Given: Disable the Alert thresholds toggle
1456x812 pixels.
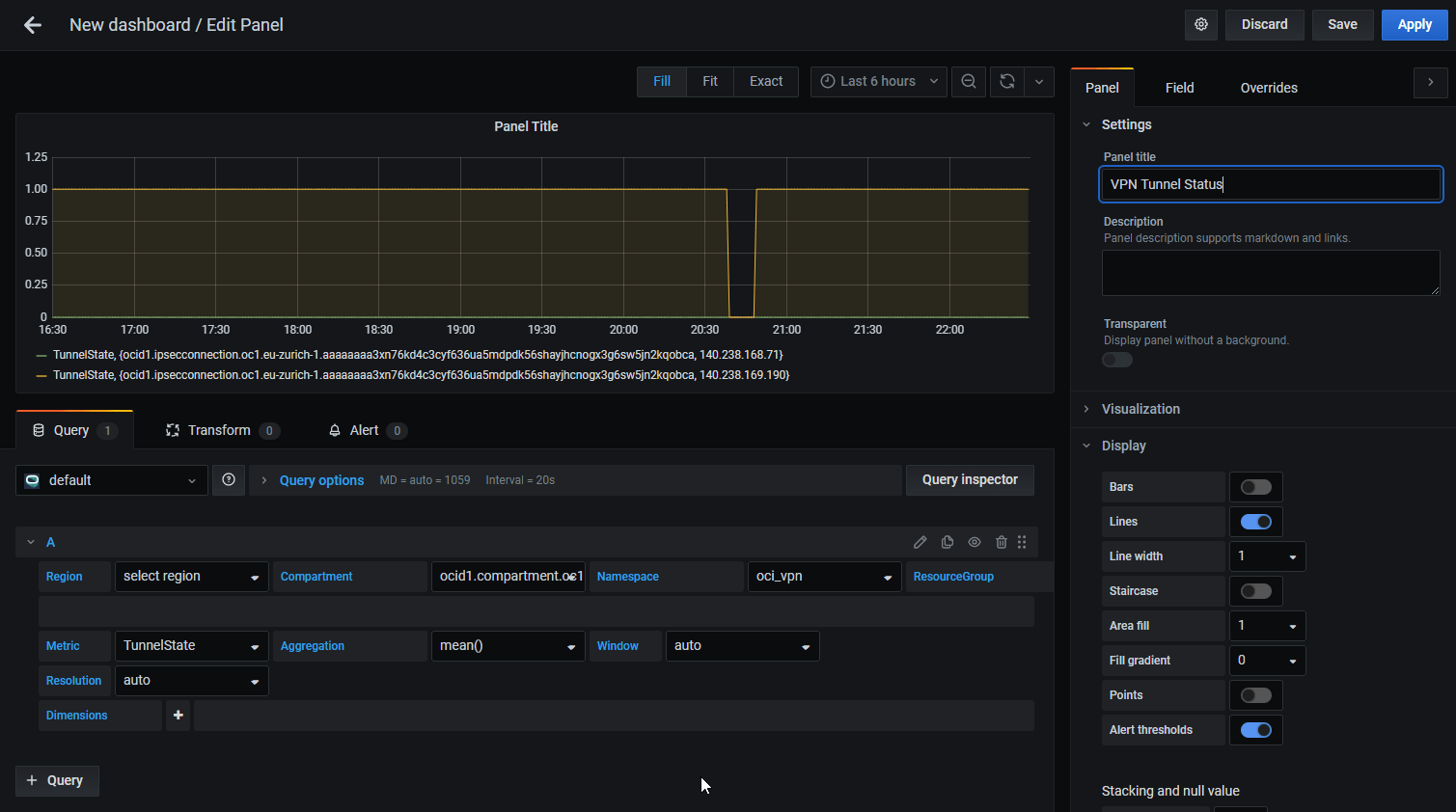Looking at the screenshot, I should pyautogui.click(x=1255, y=730).
